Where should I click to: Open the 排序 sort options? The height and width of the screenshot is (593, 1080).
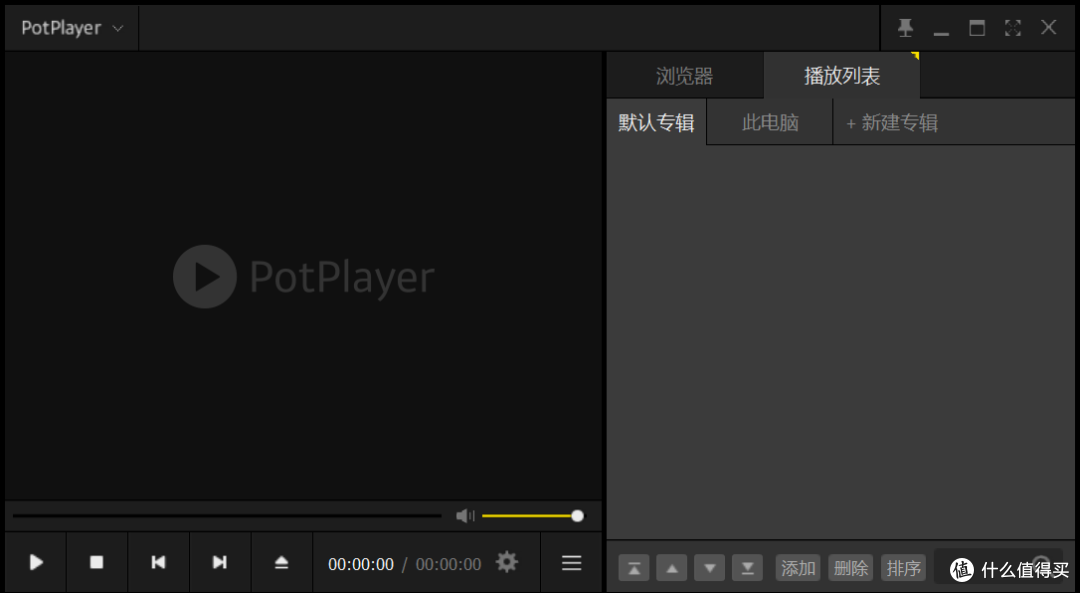click(x=904, y=568)
